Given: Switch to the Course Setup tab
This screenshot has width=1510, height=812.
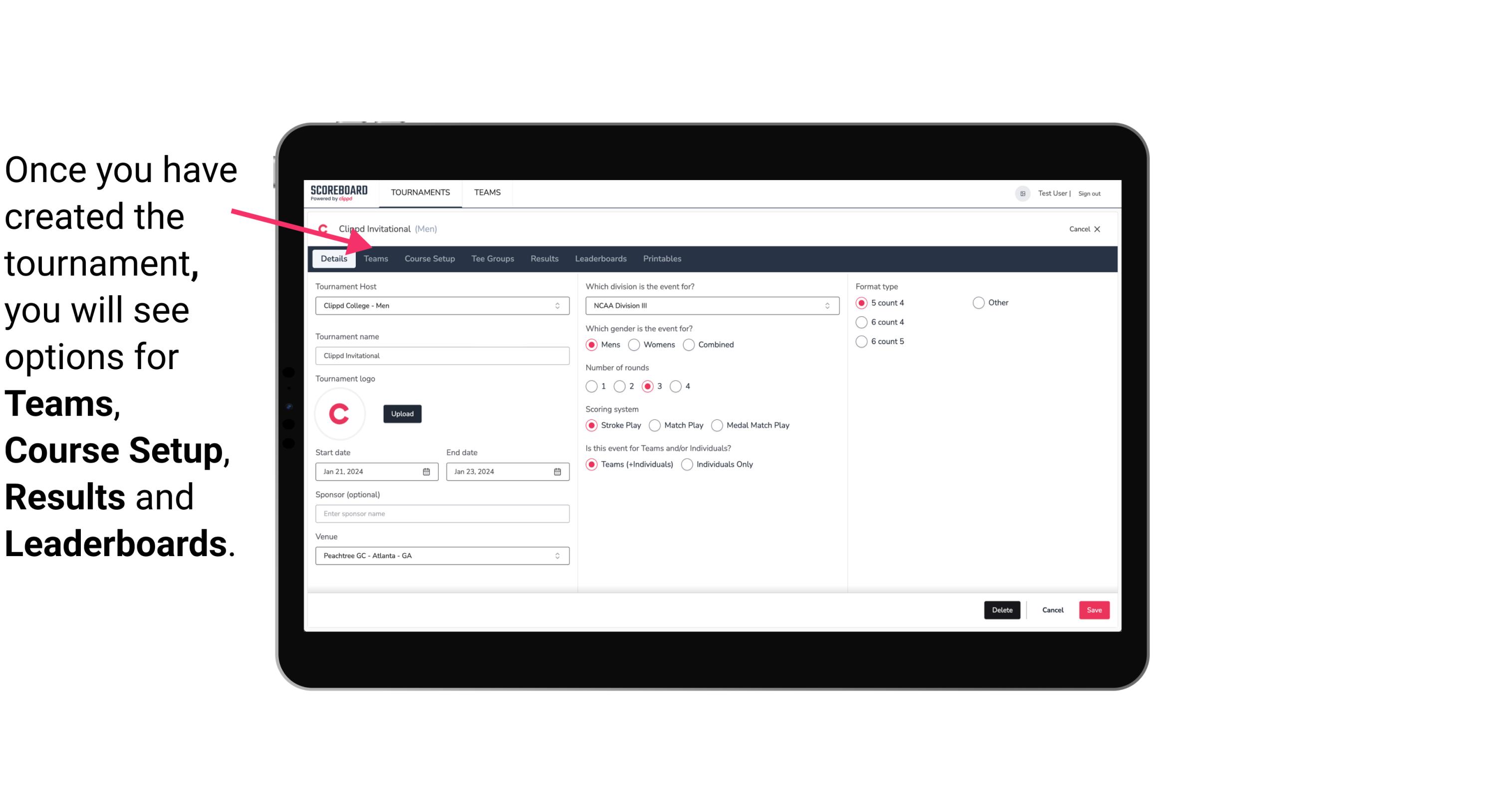Looking at the screenshot, I should (x=430, y=258).
